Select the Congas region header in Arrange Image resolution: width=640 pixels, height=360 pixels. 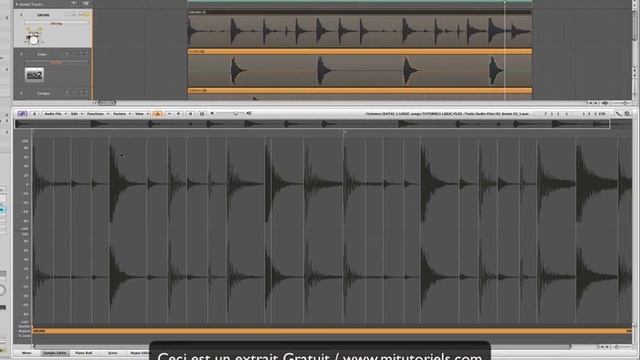[360, 91]
